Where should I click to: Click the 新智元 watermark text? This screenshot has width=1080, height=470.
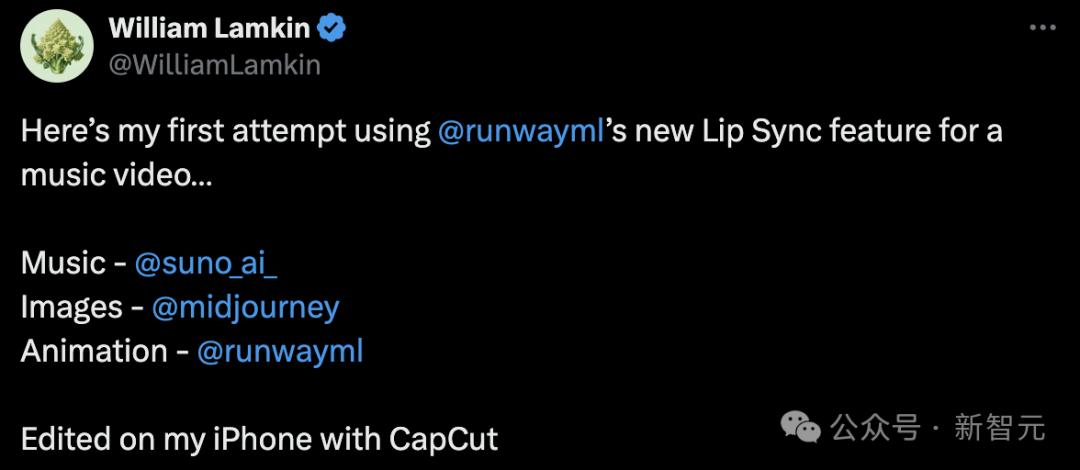tap(1000, 428)
